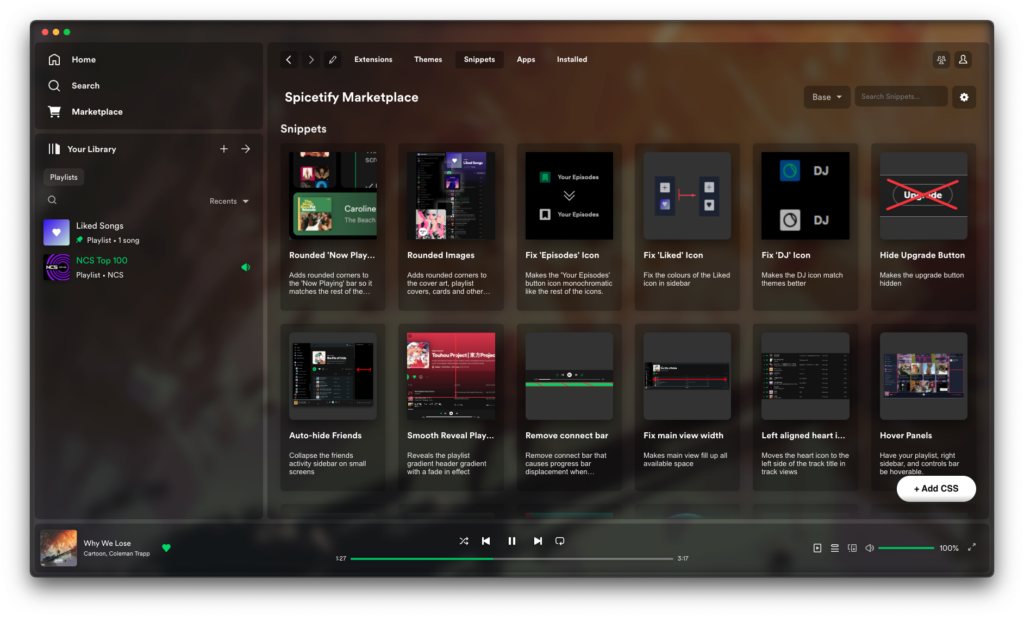Toggle repeat playback
1024x617 pixels.
tap(560, 541)
